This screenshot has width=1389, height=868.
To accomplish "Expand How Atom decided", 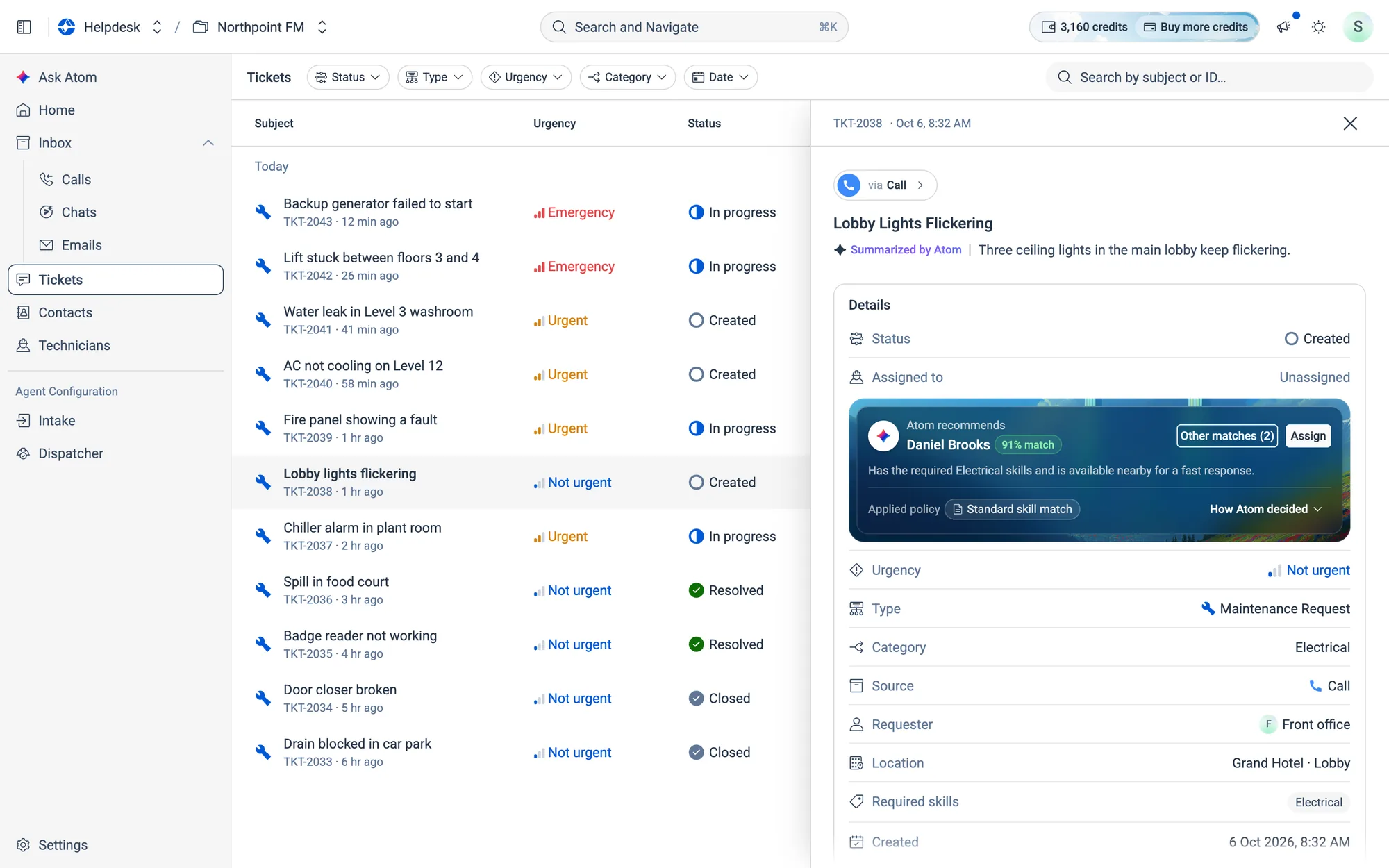I will pyautogui.click(x=1265, y=509).
